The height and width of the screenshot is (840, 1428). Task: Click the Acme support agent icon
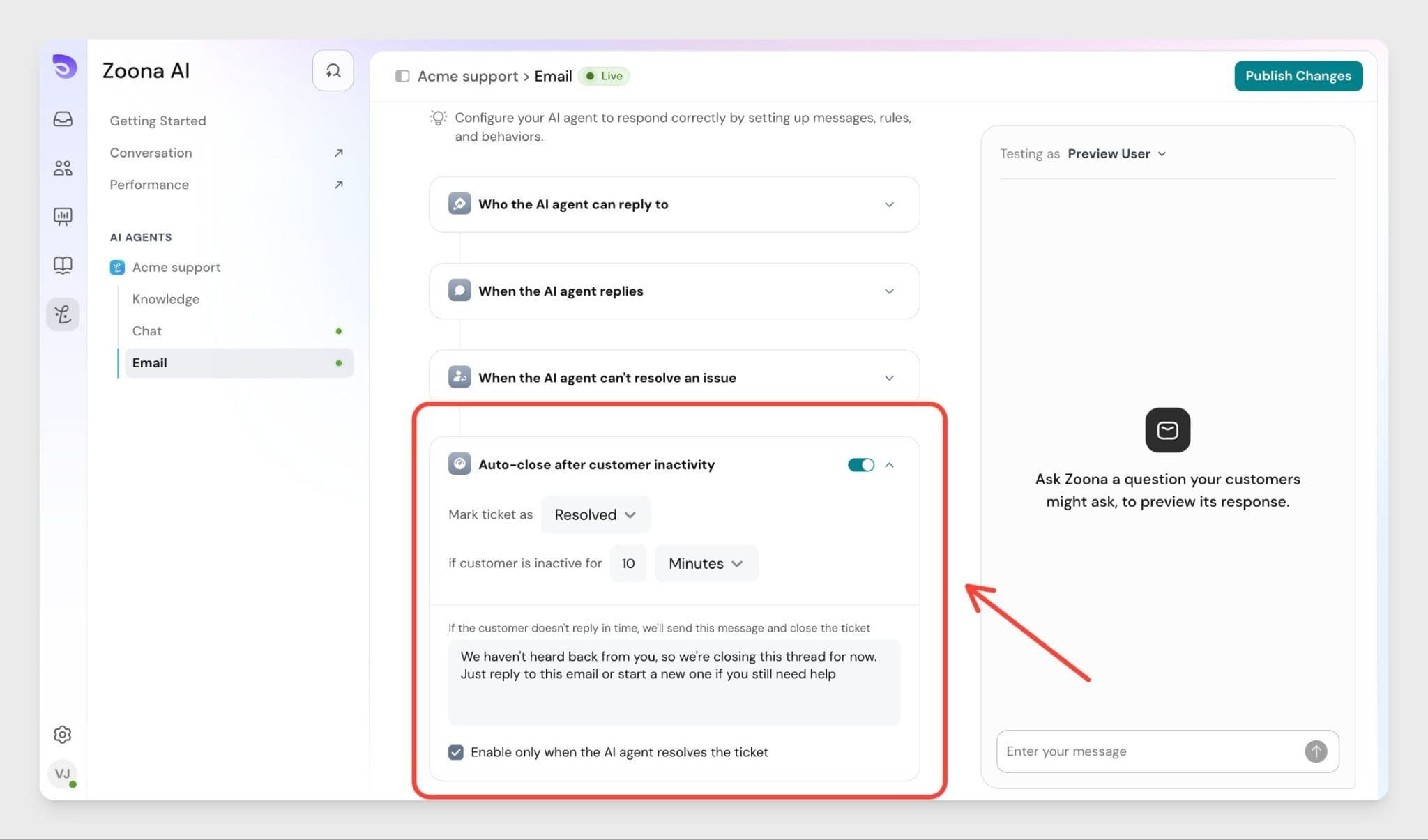point(117,268)
